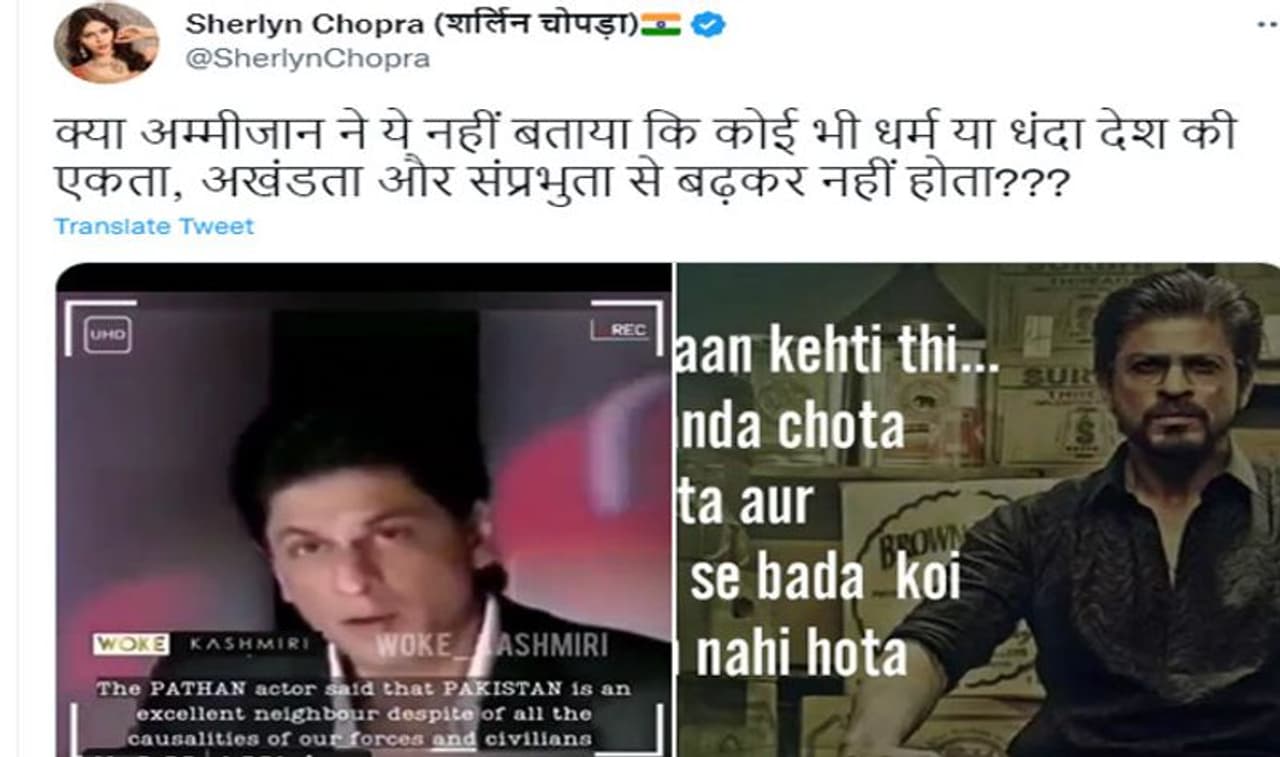Click the PATHAN actor caption text
Screen dimensions: 1280x757
pyautogui.click(x=358, y=714)
